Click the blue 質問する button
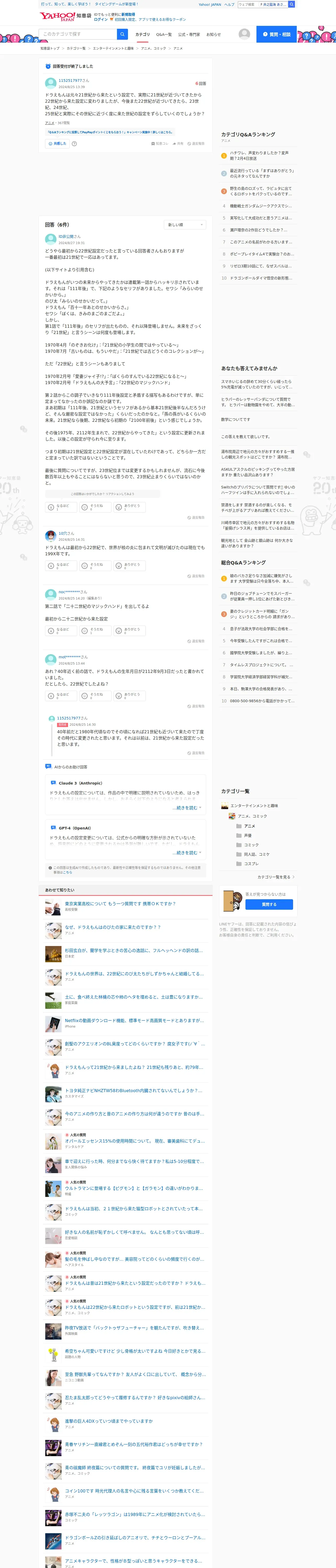Screen dimensions: 336x1568 [x=269, y=904]
